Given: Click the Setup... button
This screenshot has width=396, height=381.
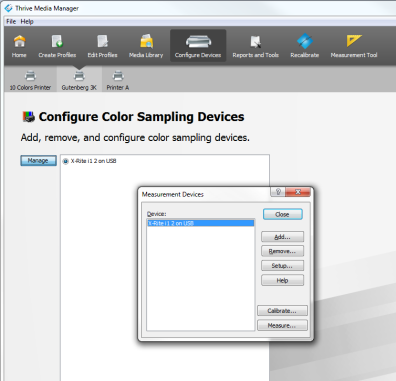Looking at the screenshot, I should click(282, 266).
